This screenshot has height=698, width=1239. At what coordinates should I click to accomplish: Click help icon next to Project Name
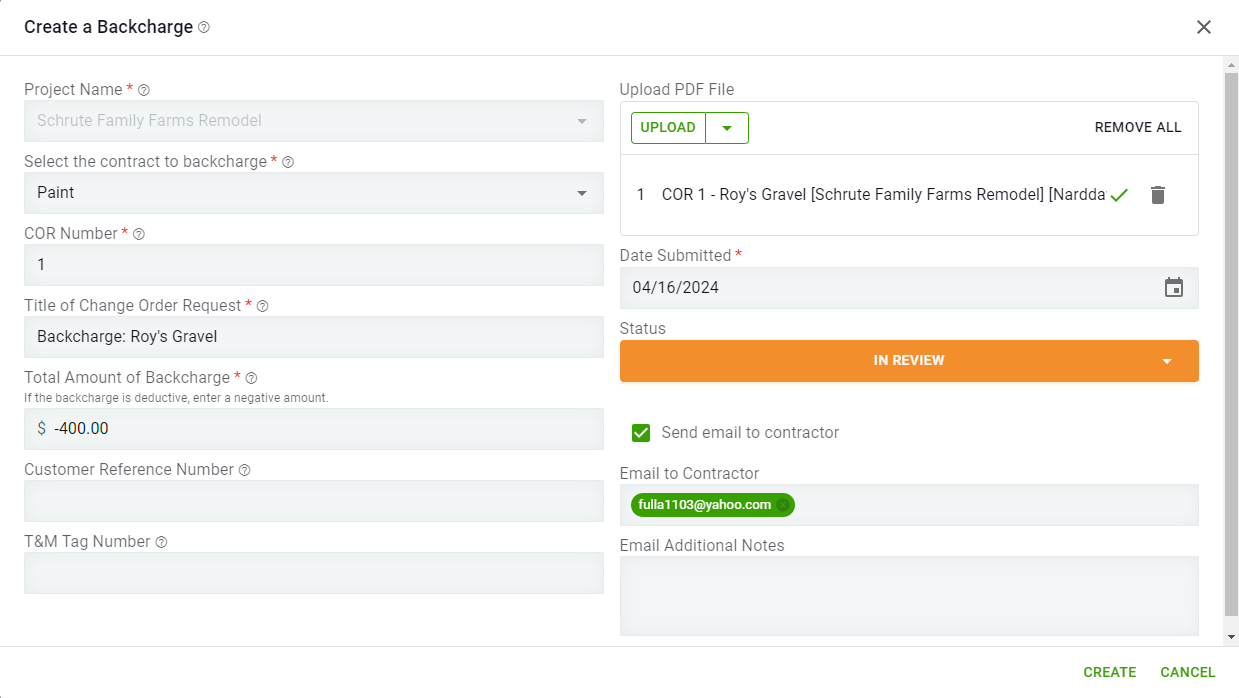144,90
